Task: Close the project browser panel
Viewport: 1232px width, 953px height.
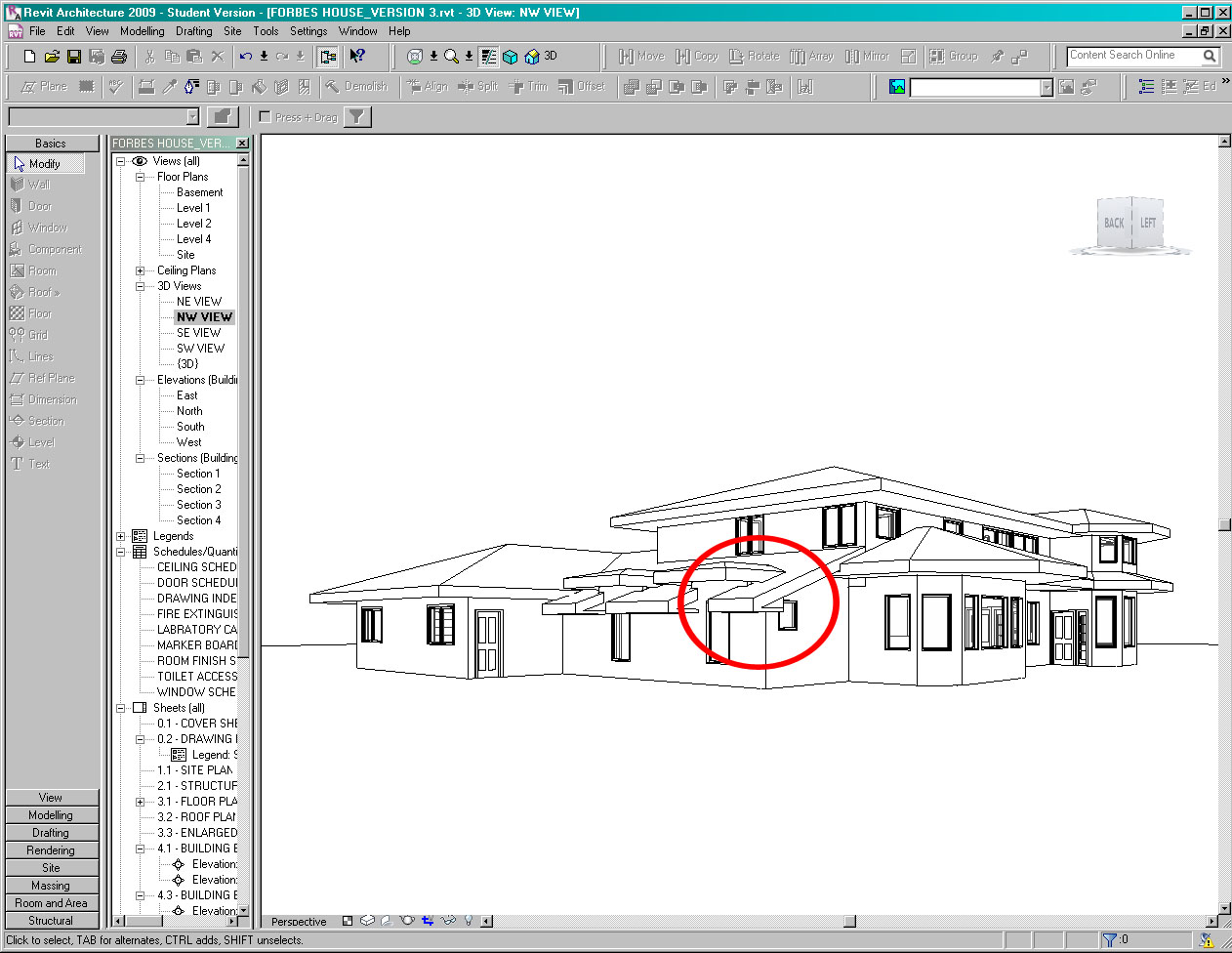Action: [243, 144]
